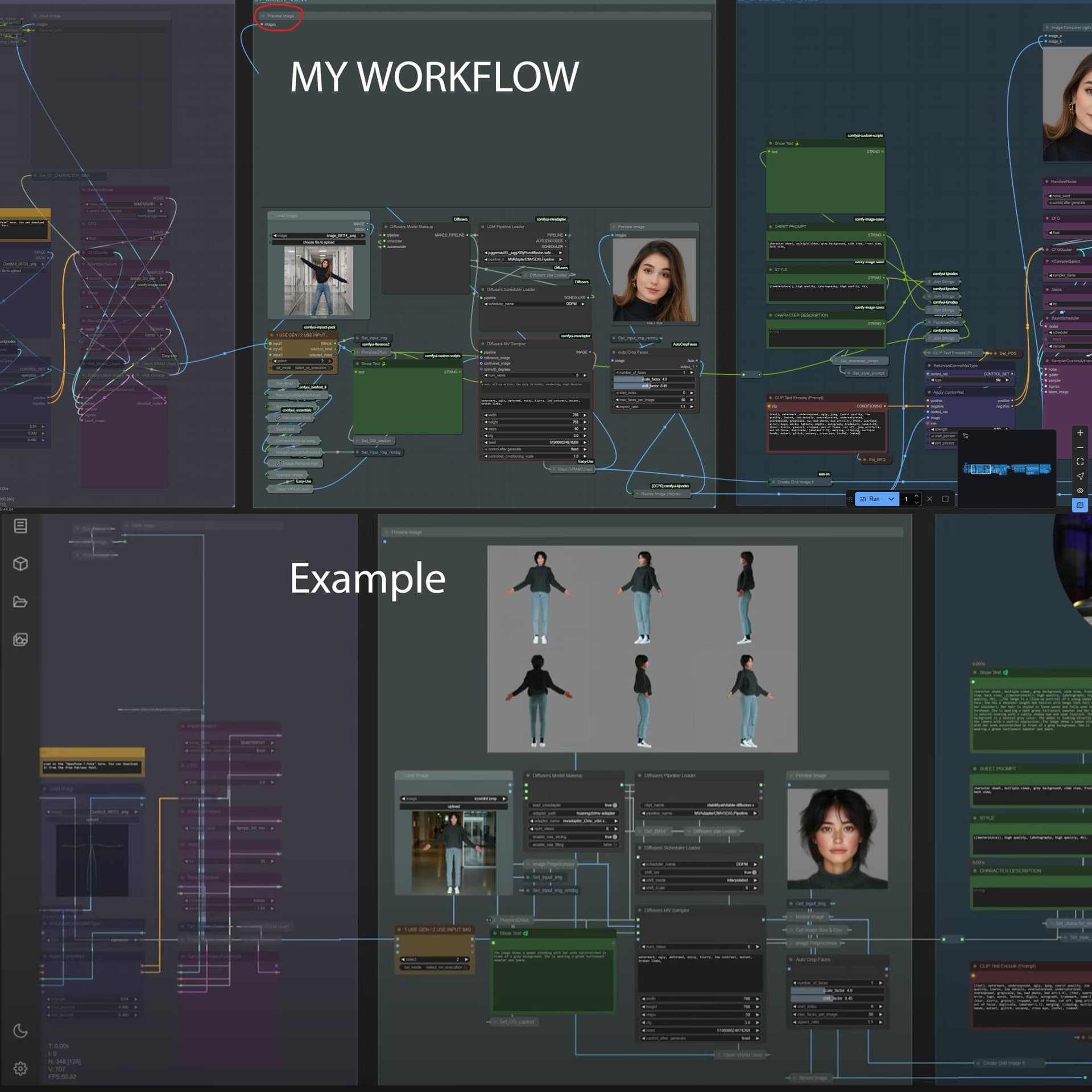The width and height of the screenshot is (1092, 1092).
Task: Adjust the scale_factor slider in Example Auto Crop Faces
Action: [837, 990]
